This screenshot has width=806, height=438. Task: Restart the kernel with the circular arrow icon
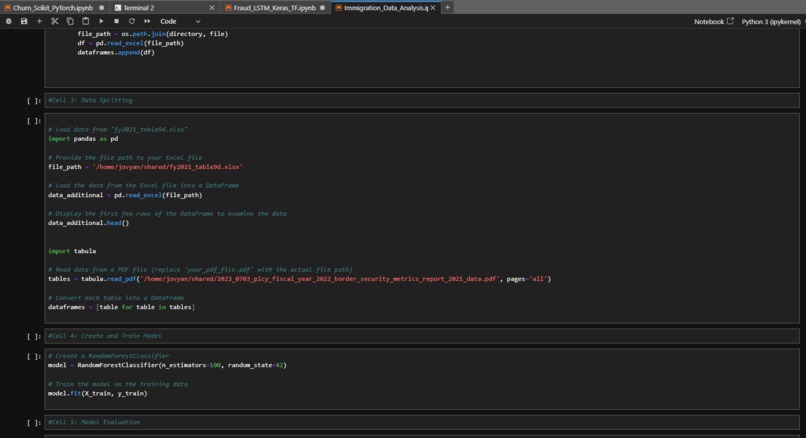tap(132, 21)
